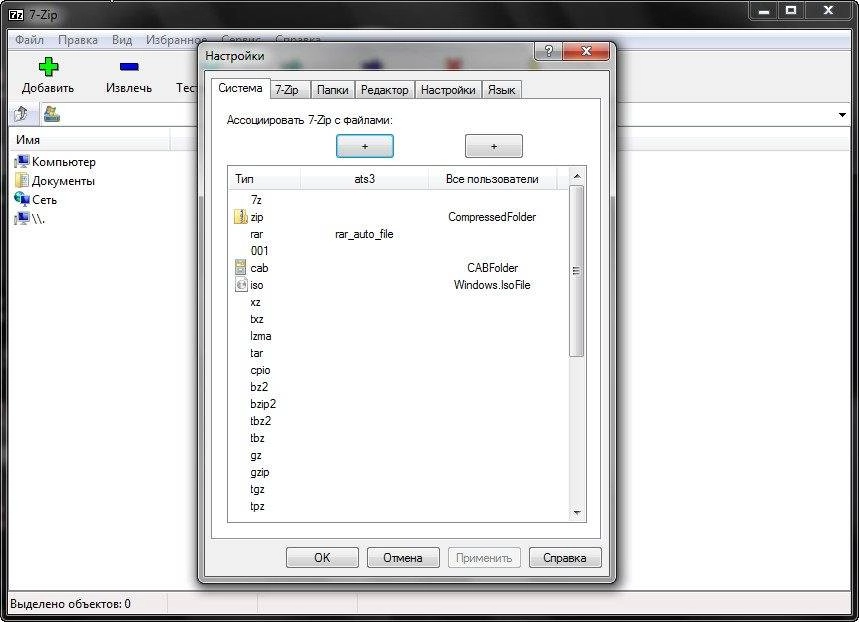
Task: Select the lzma file type row
Action: [399, 336]
